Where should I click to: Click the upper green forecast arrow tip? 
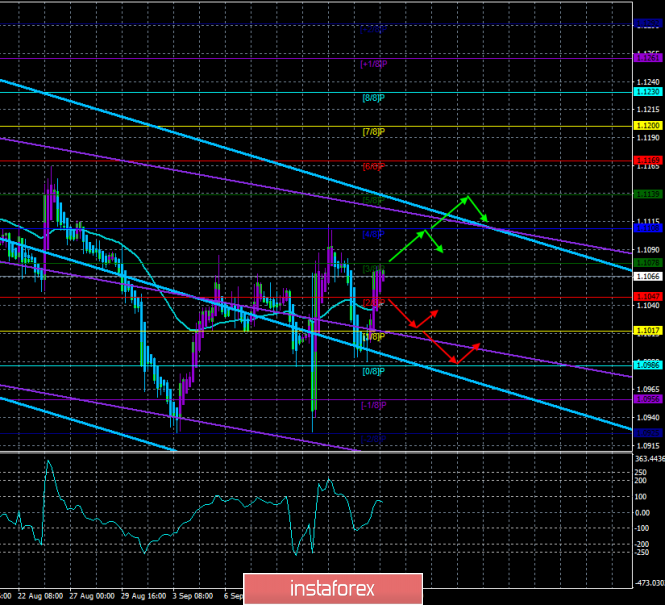pyautogui.click(x=466, y=197)
